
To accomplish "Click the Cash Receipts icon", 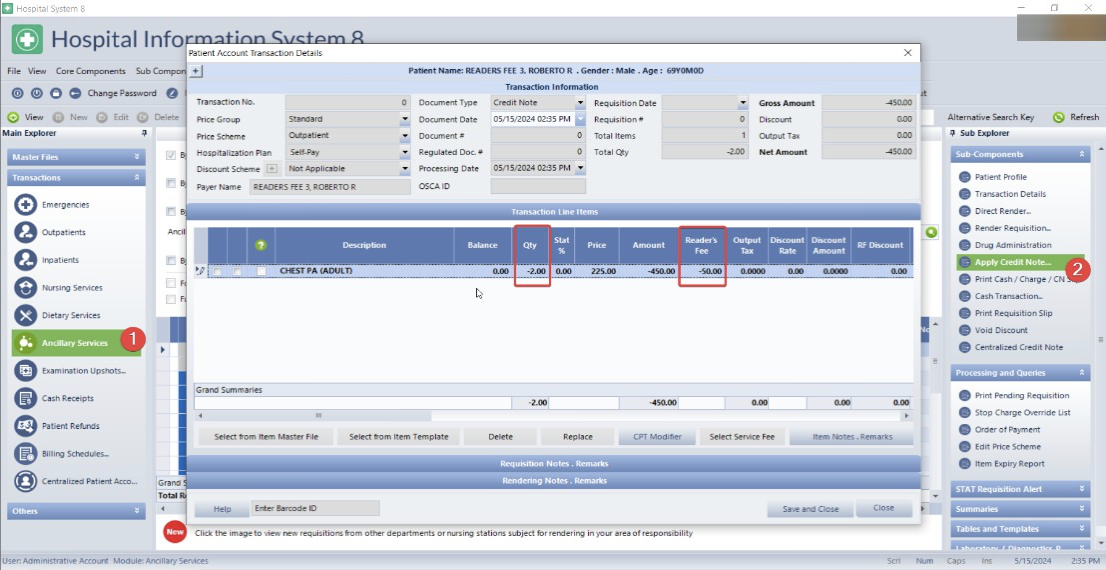I will [x=26, y=398].
